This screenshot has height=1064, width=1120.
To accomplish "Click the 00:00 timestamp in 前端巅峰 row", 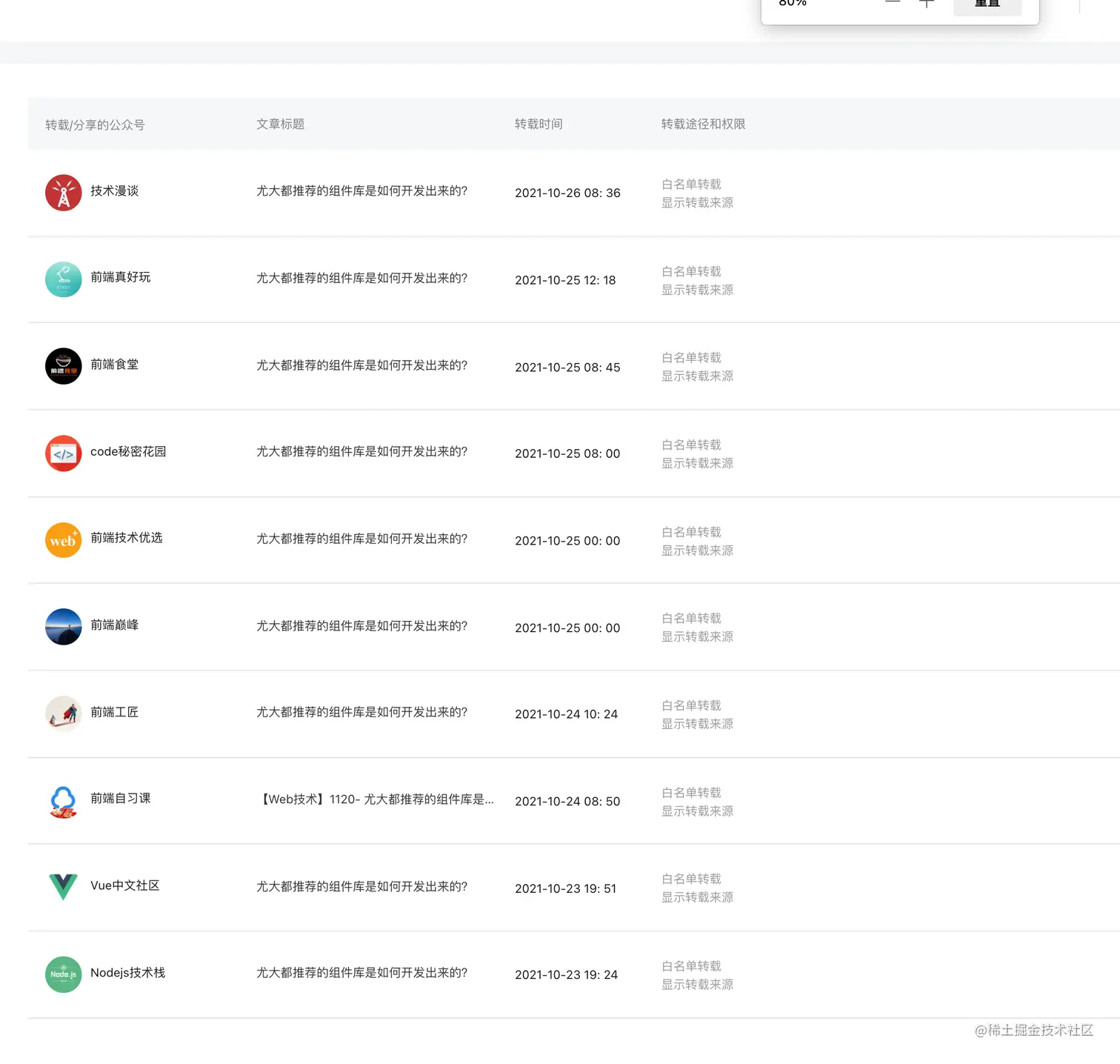I will [567, 628].
